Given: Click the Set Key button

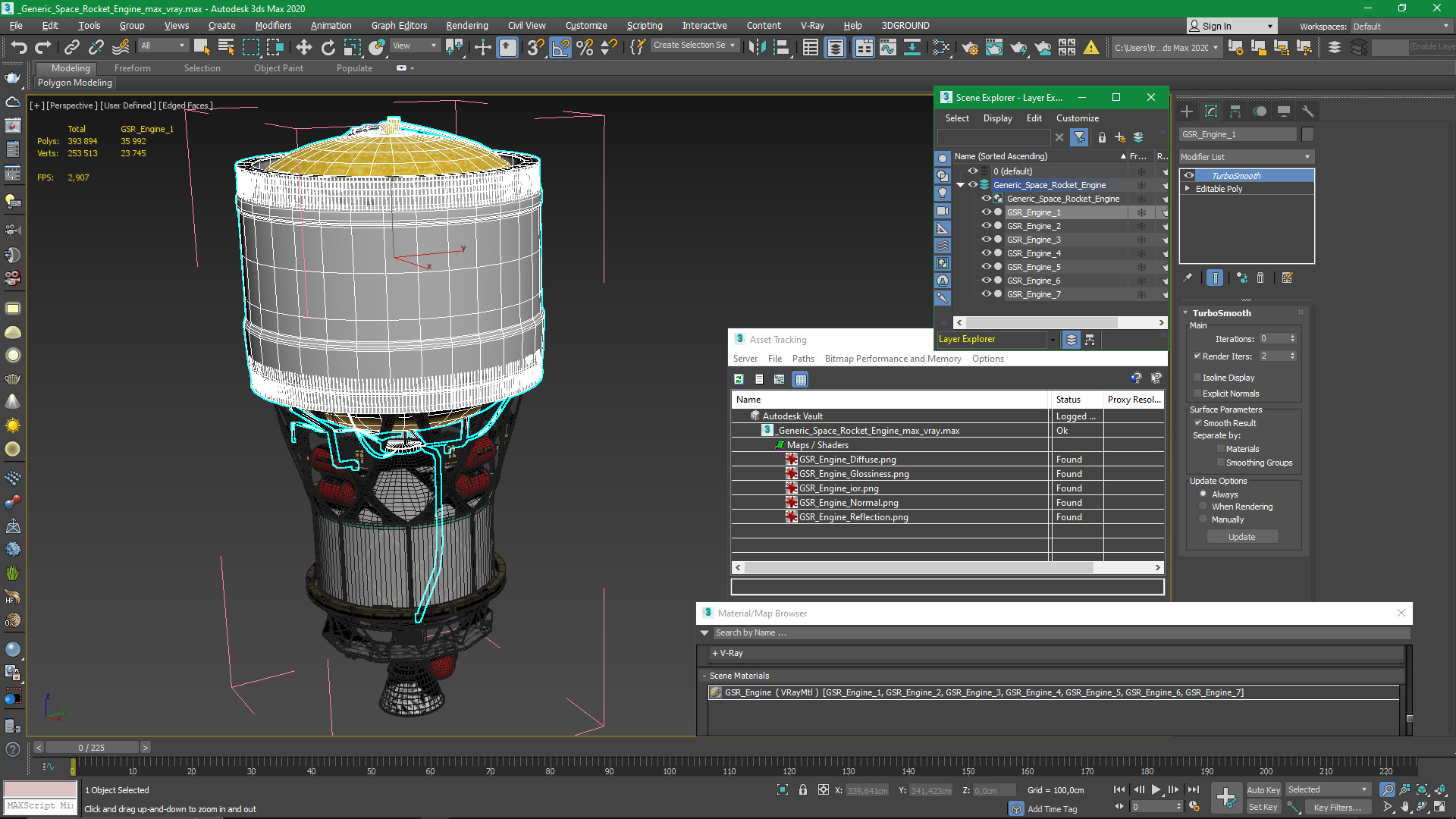Looking at the screenshot, I should [x=1263, y=807].
